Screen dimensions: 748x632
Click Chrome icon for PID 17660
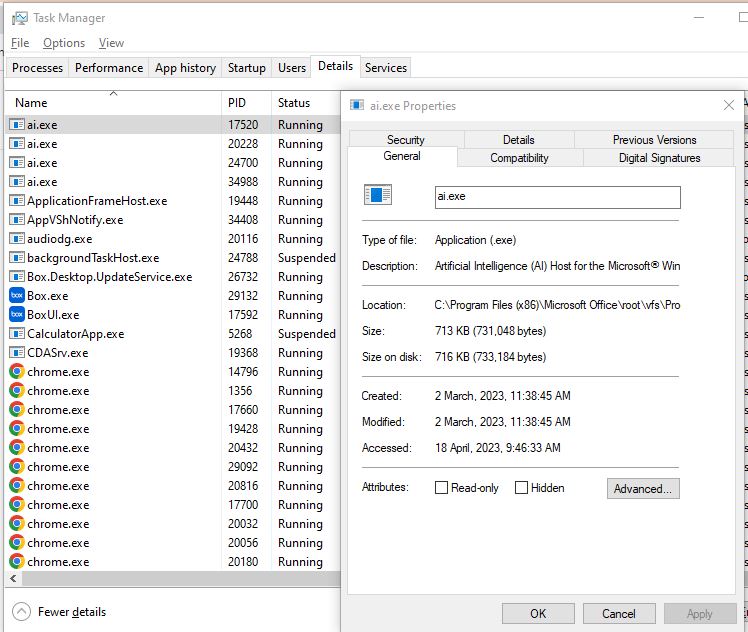(17, 410)
